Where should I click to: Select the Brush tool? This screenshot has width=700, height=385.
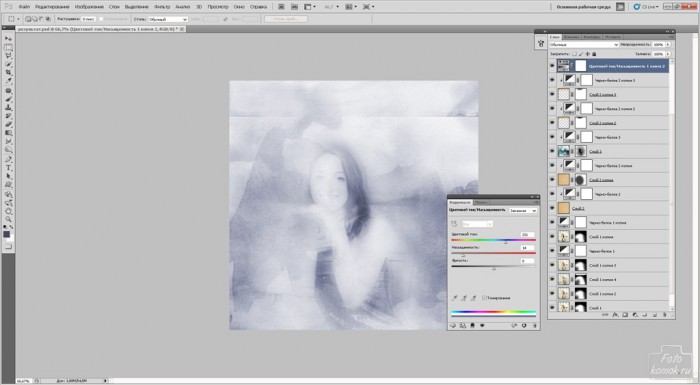point(8,99)
